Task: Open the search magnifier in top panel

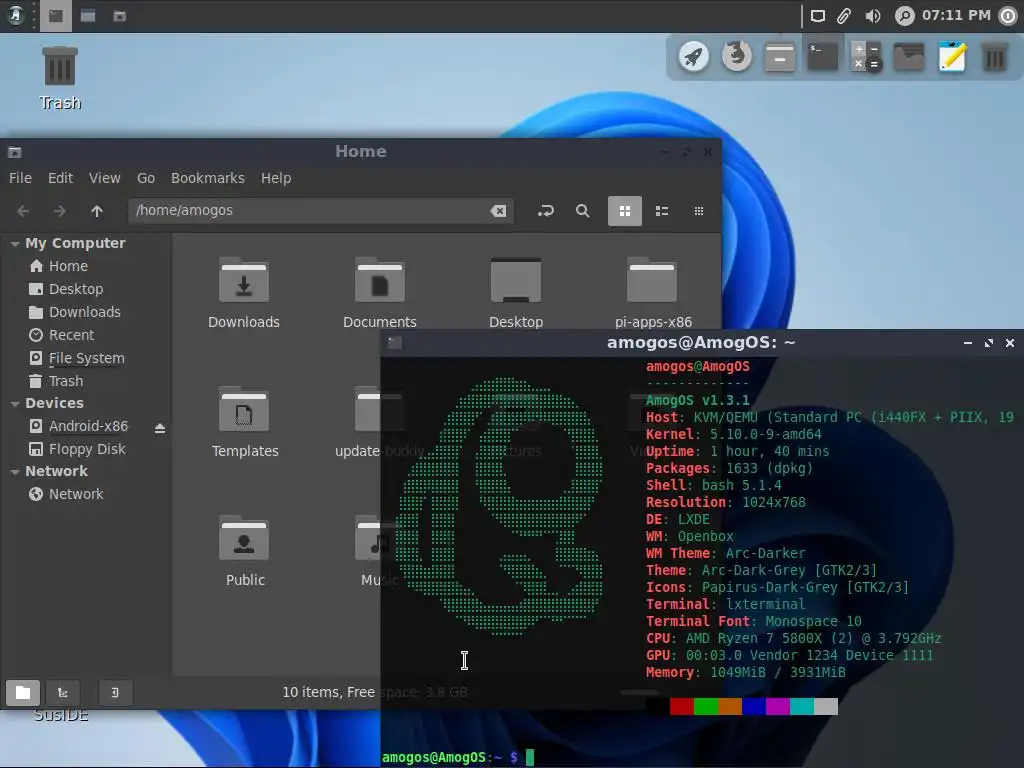Action: (x=904, y=16)
